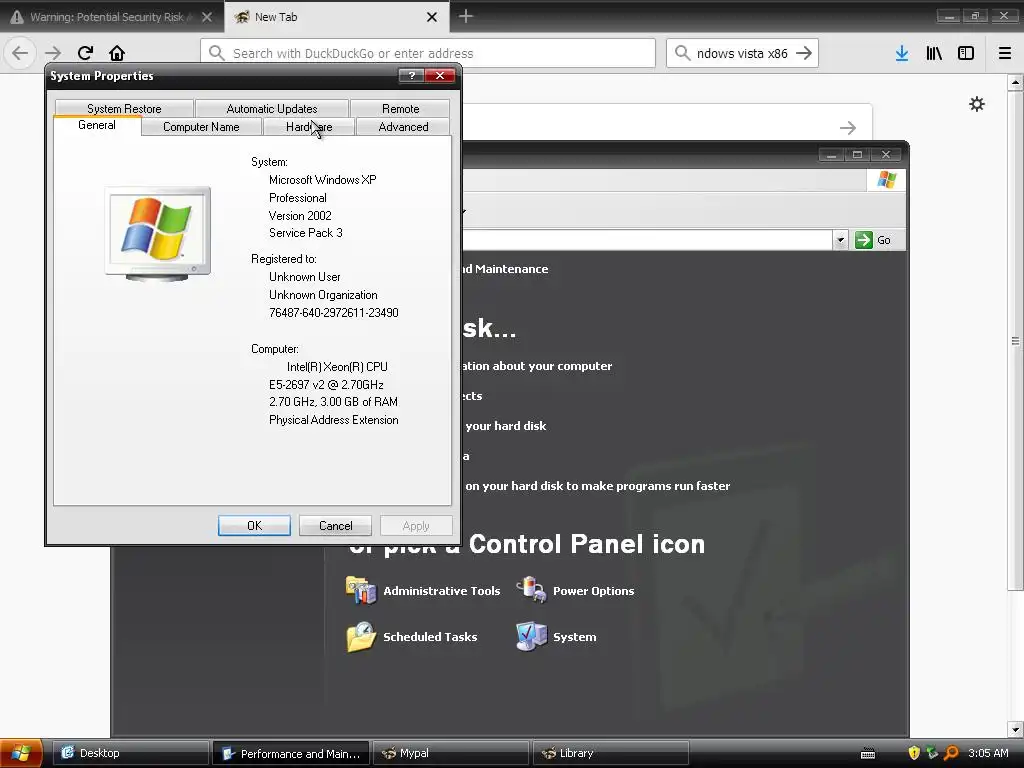
Task: Close the System Properties dialog
Action: pos(440,76)
